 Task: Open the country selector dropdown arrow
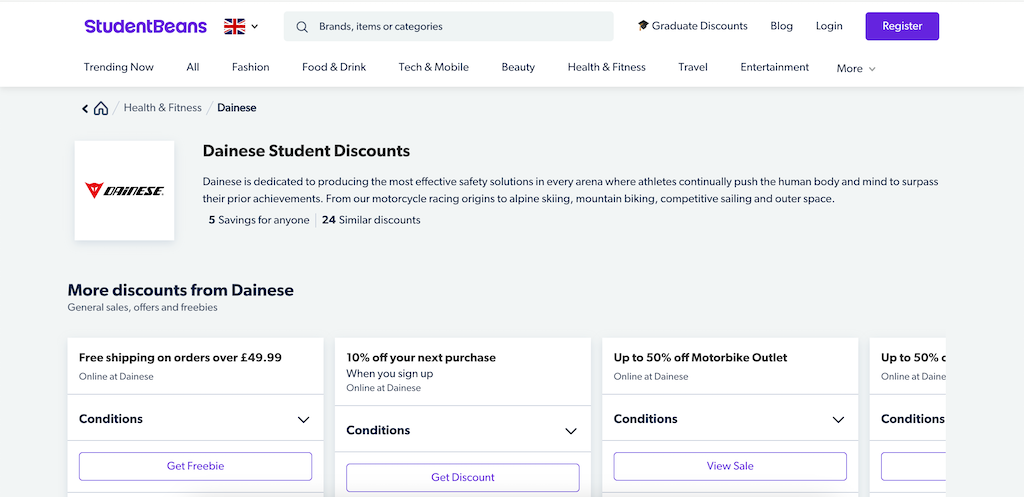(x=255, y=27)
